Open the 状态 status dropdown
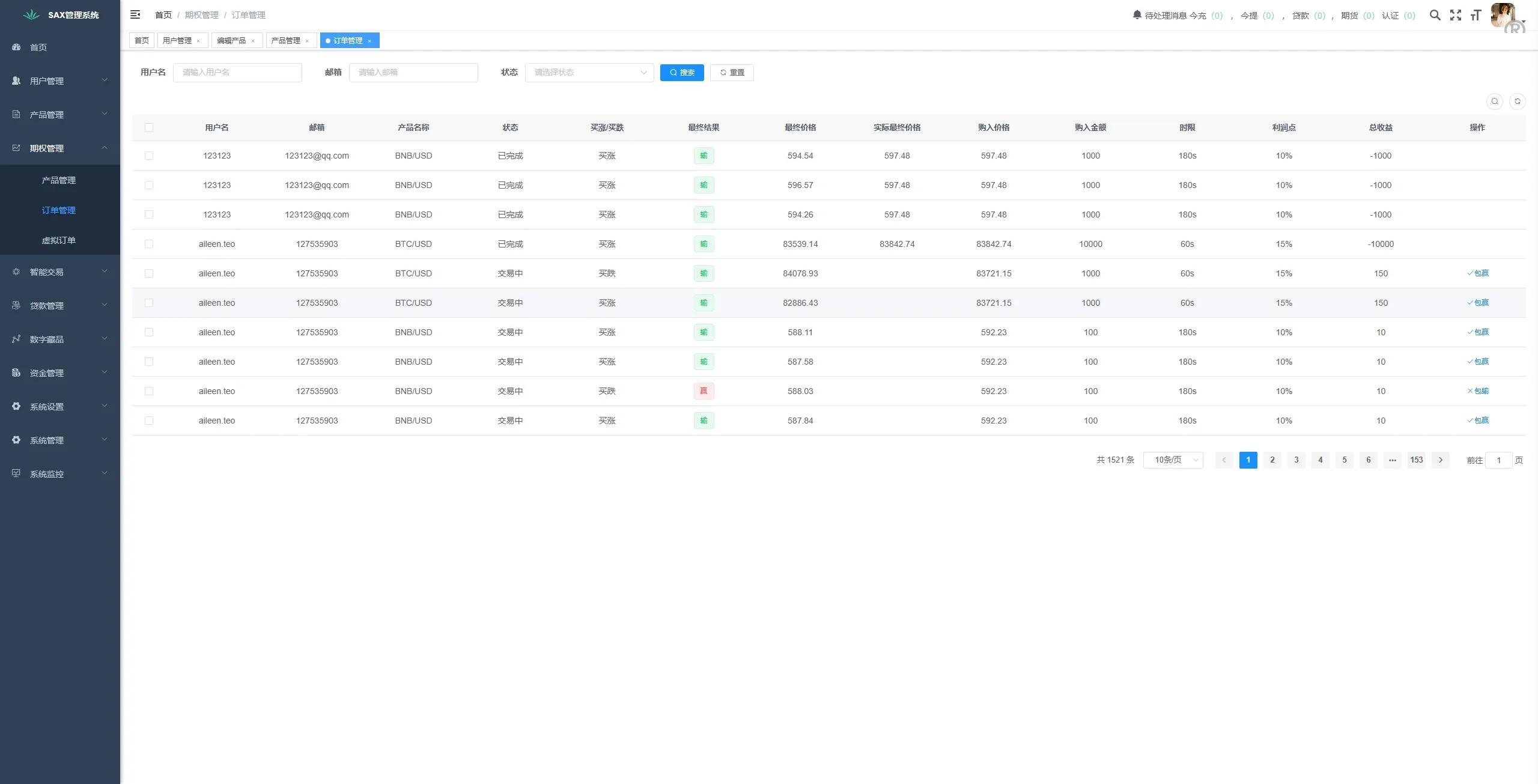Image resolution: width=1538 pixels, height=784 pixels. 588,72
